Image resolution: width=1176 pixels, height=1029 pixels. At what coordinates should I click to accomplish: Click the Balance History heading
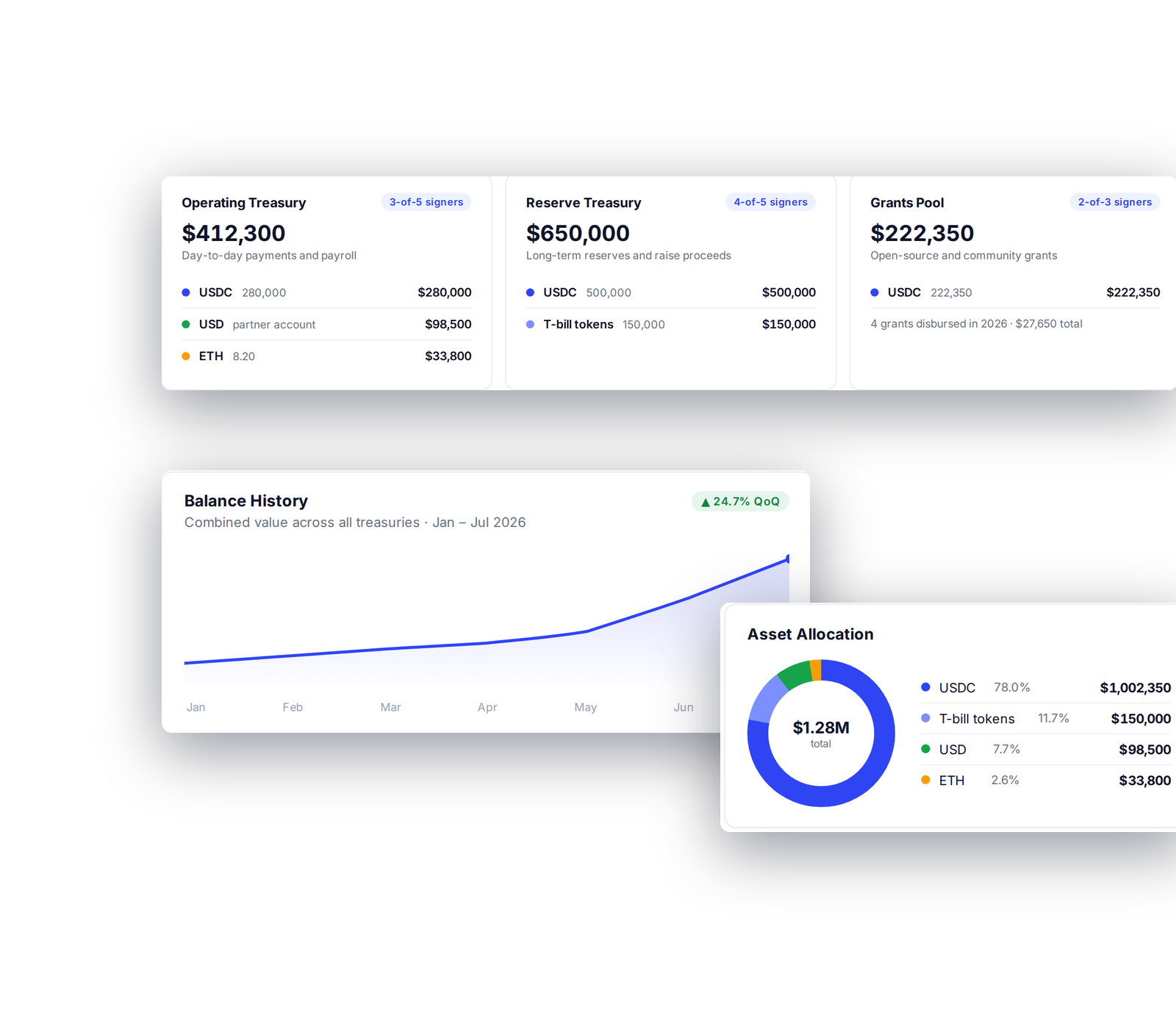[246, 501]
